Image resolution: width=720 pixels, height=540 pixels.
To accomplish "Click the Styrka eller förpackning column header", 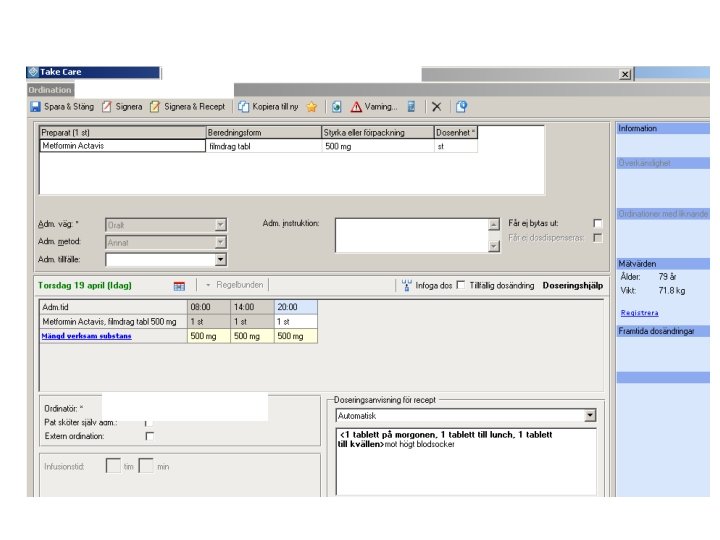I will 377,133.
